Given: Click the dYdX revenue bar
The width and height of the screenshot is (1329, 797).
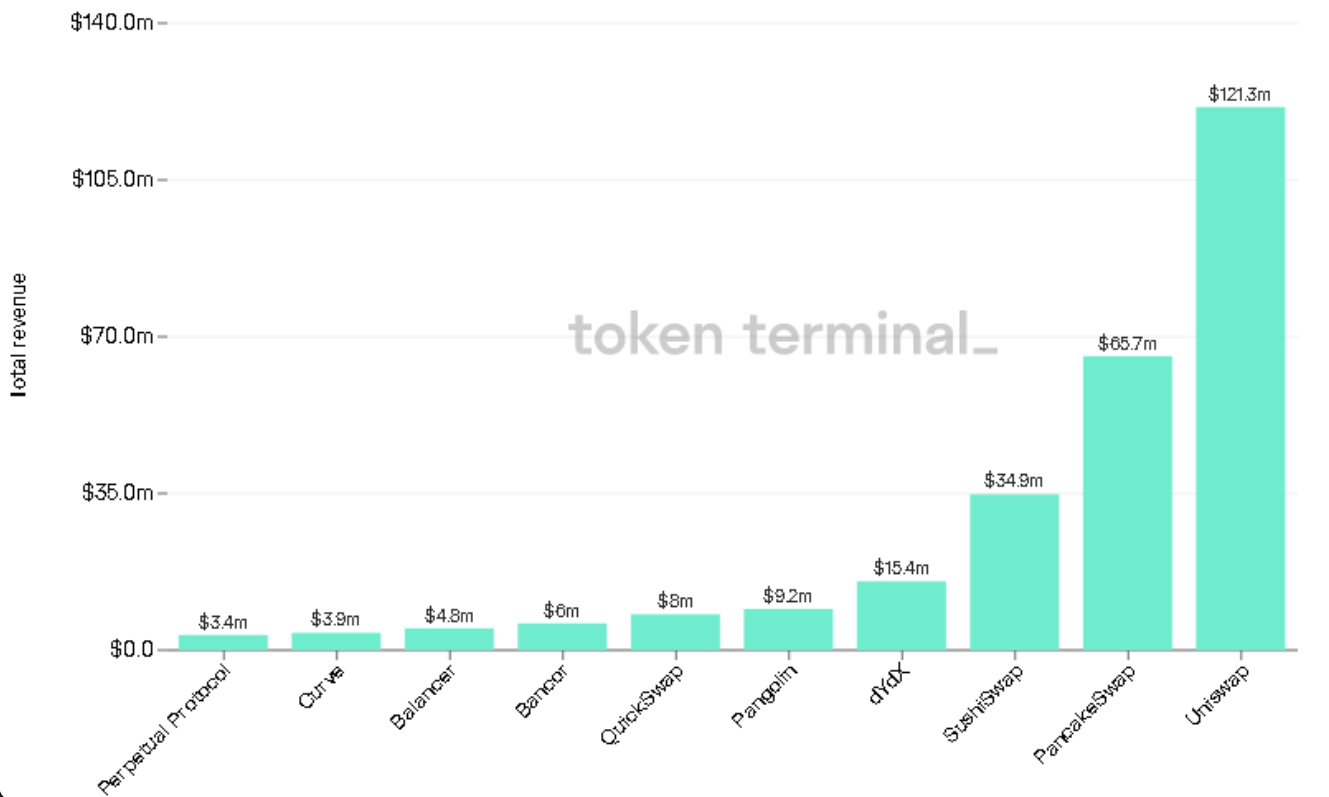Looking at the screenshot, I should tap(901, 615).
